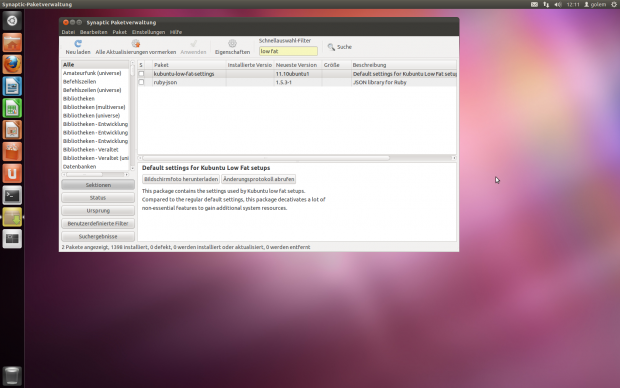The height and width of the screenshot is (388, 620).
Task: Open the Einstellungen menu
Action: (148, 32)
